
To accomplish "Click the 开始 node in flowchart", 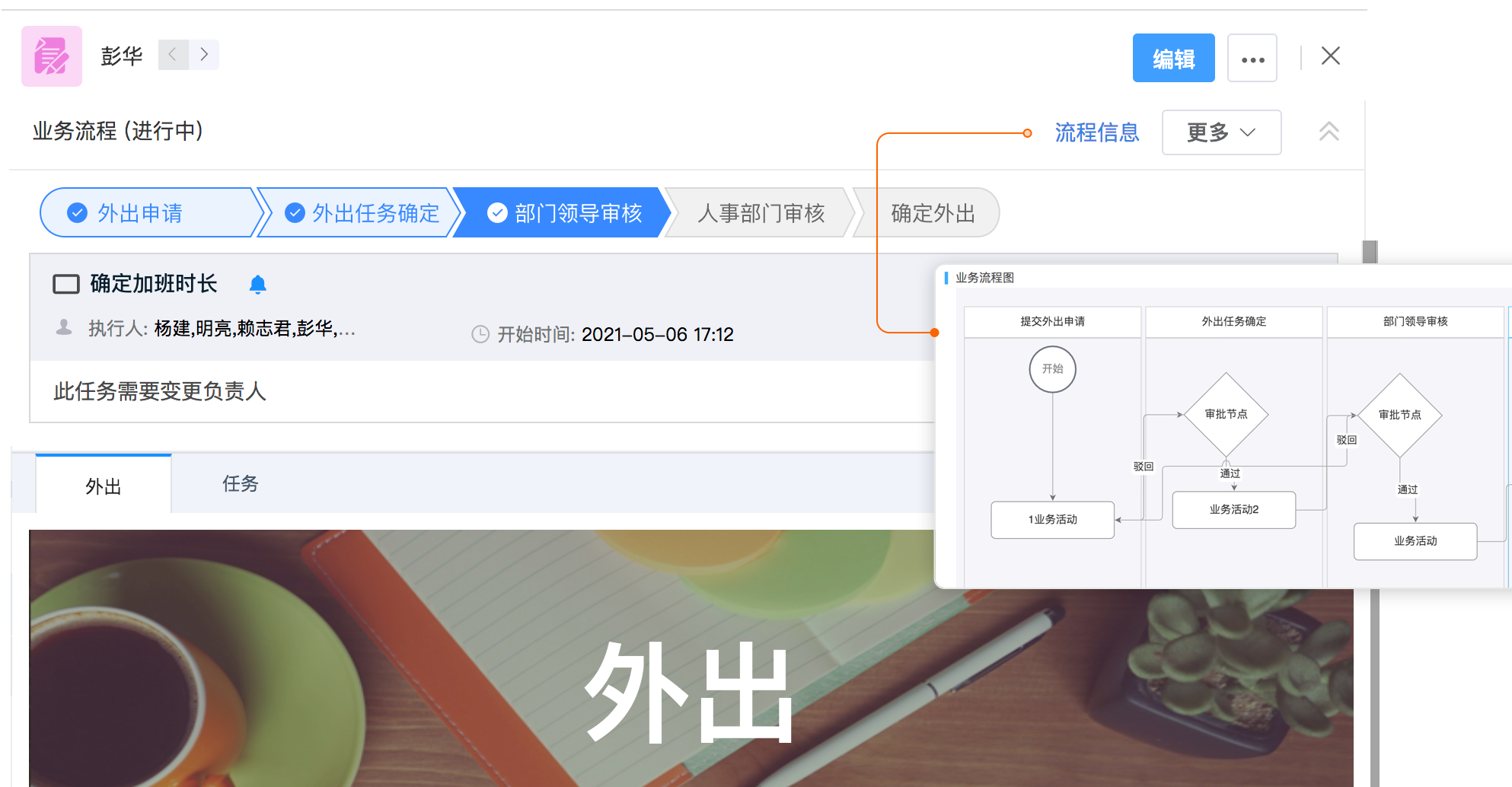I will (1053, 369).
